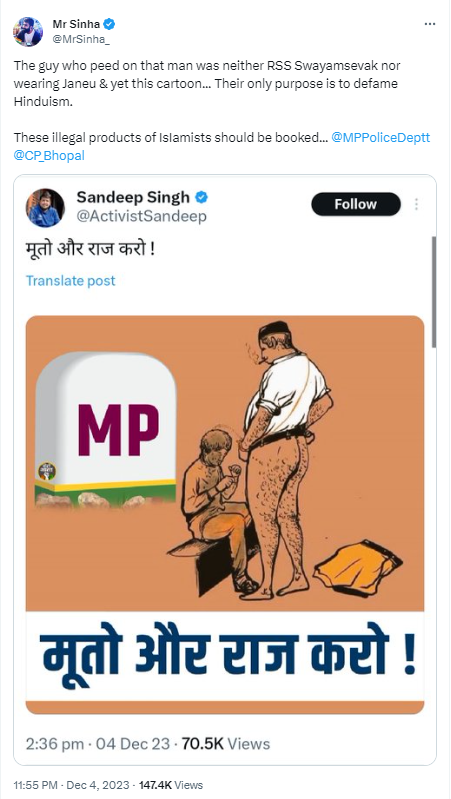Open the @MPPoliceDeptt mention
Screen dimensions: 451x799
click(381, 138)
